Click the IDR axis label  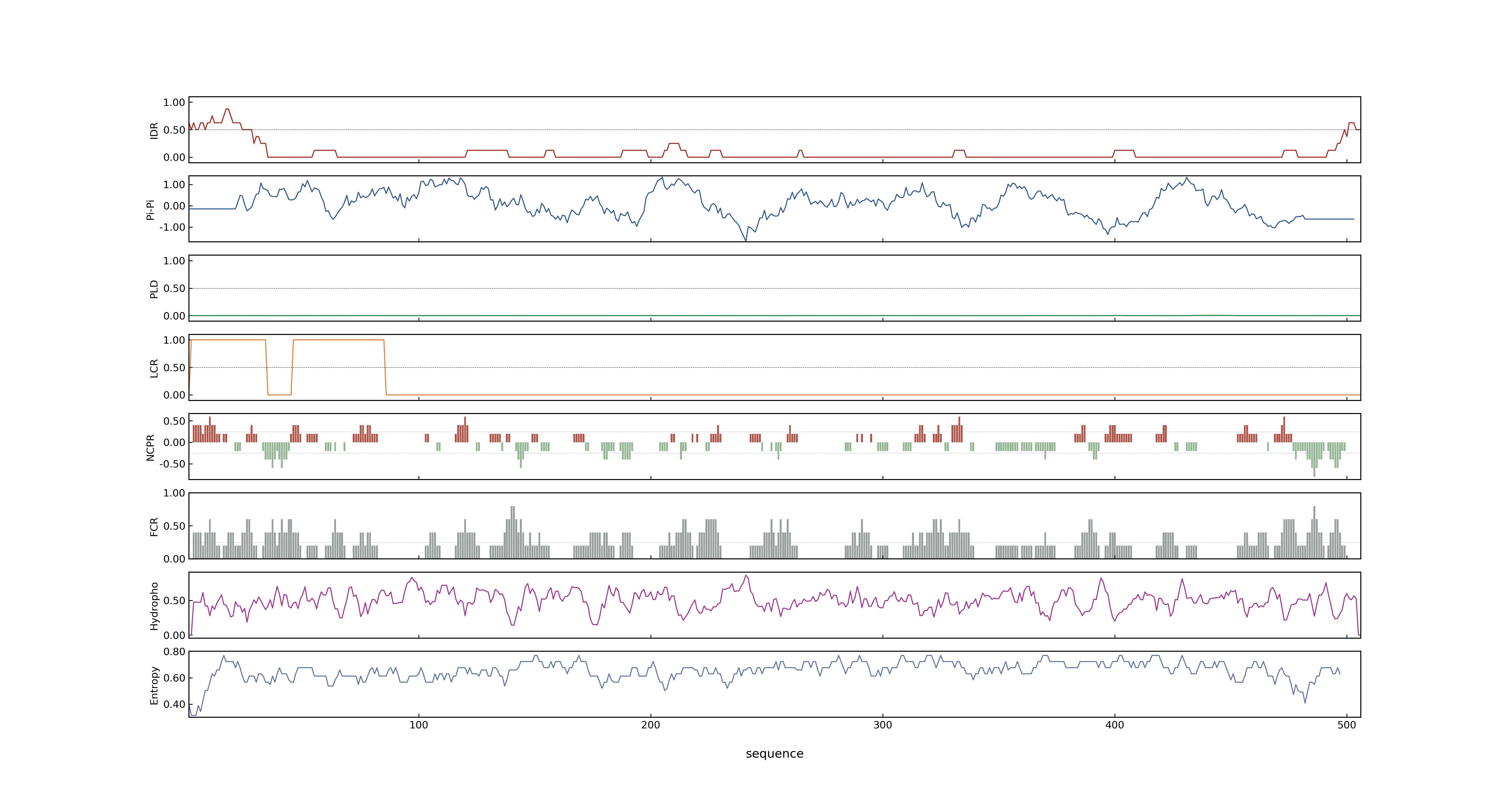(x=154, y=130)
